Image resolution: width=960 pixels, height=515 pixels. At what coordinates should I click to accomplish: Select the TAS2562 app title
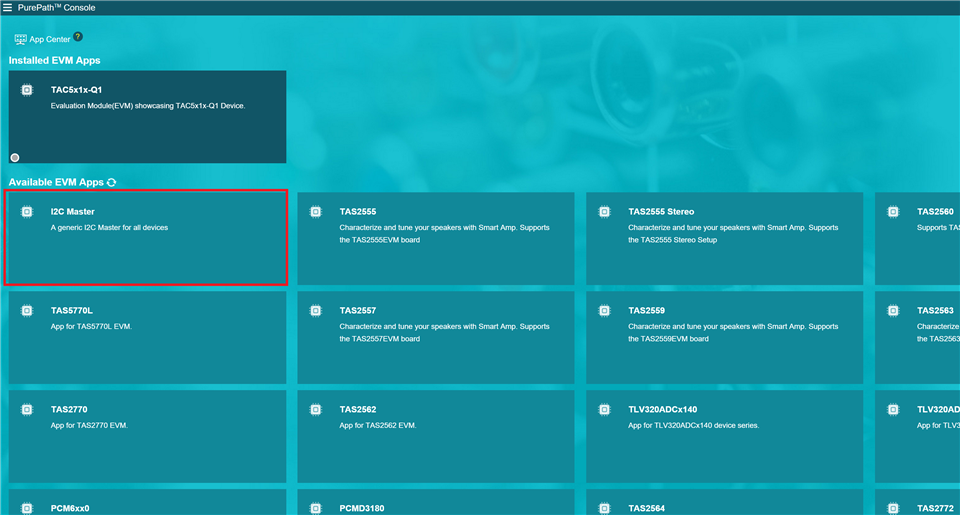358,410
